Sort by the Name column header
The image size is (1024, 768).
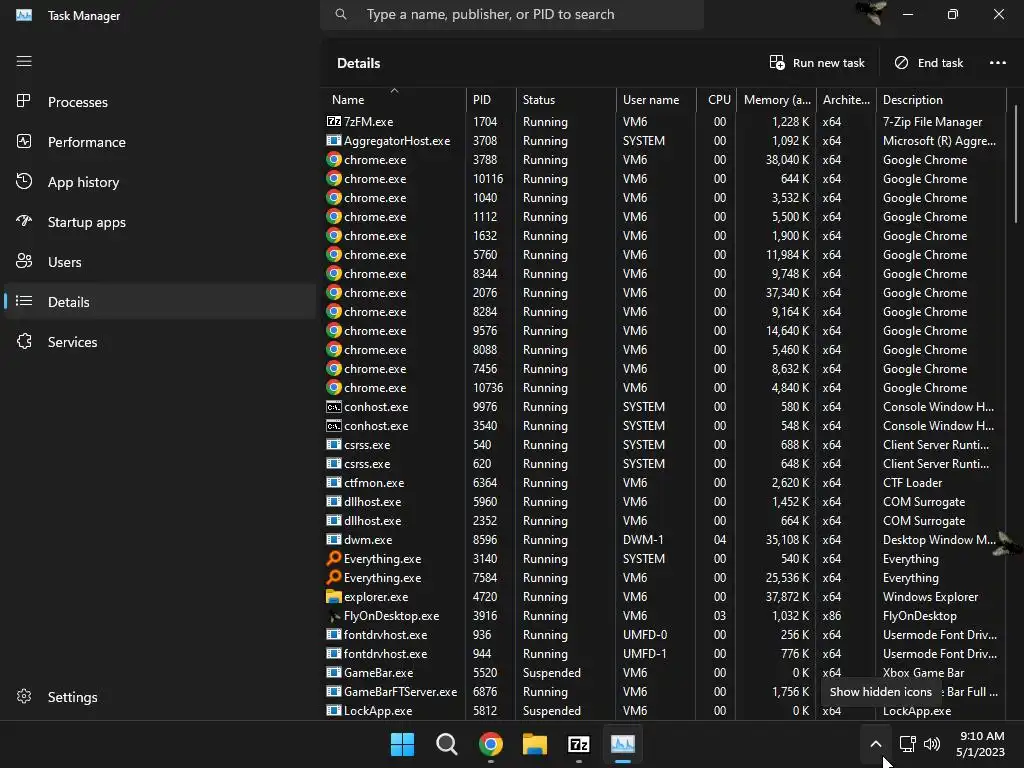[x=394, y=99]
